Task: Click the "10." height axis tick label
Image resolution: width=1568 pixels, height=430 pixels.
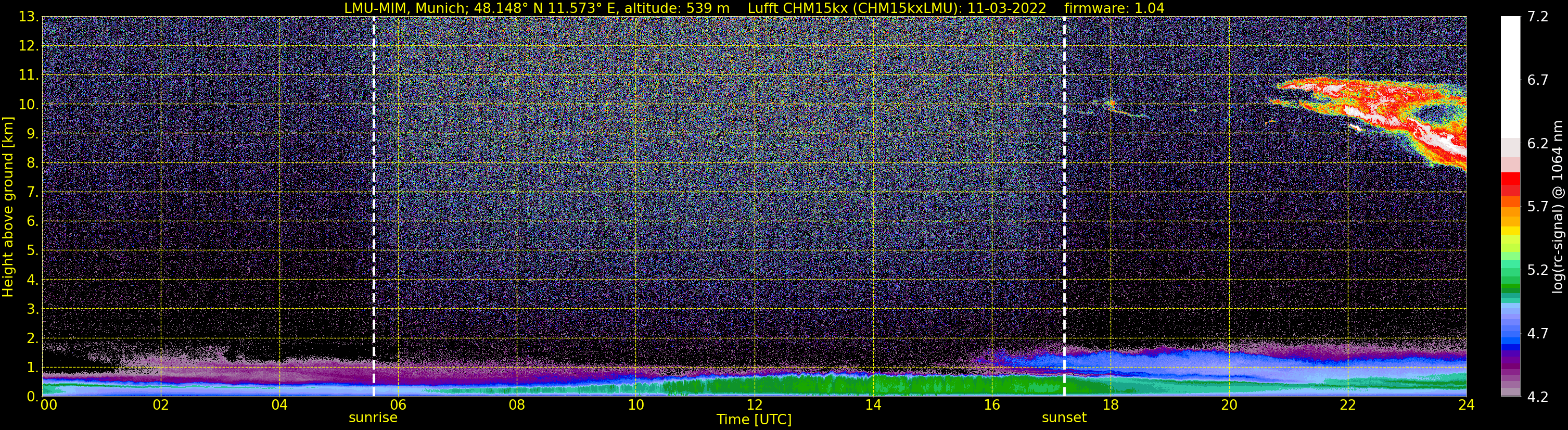Action: 29,105
